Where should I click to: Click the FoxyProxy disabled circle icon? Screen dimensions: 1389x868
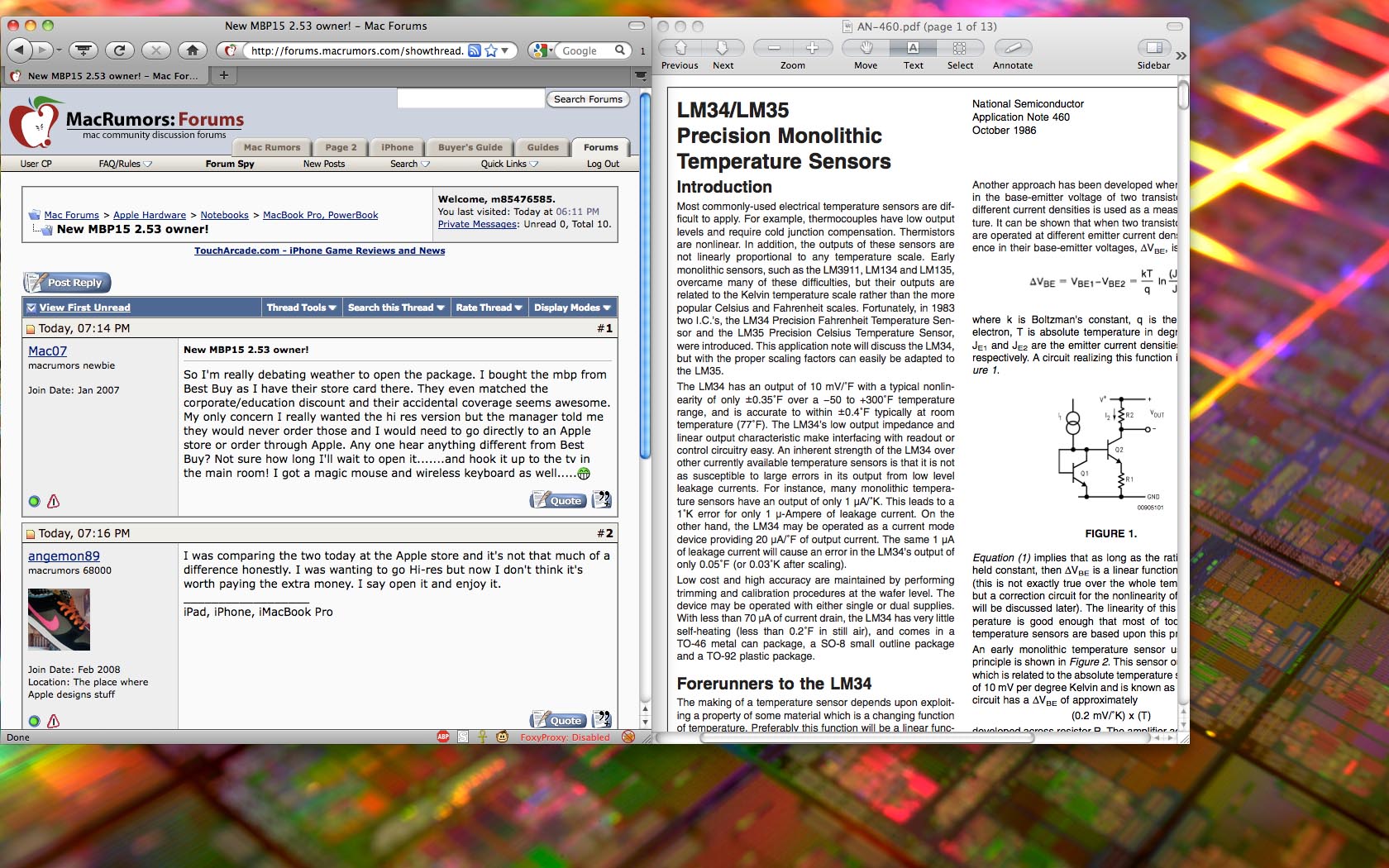(628, 737)
